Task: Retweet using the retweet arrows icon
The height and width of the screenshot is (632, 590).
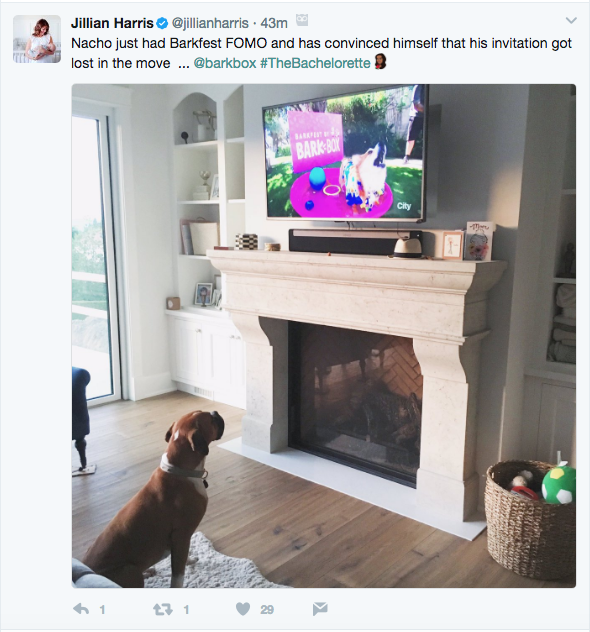Action: (162, 609)
